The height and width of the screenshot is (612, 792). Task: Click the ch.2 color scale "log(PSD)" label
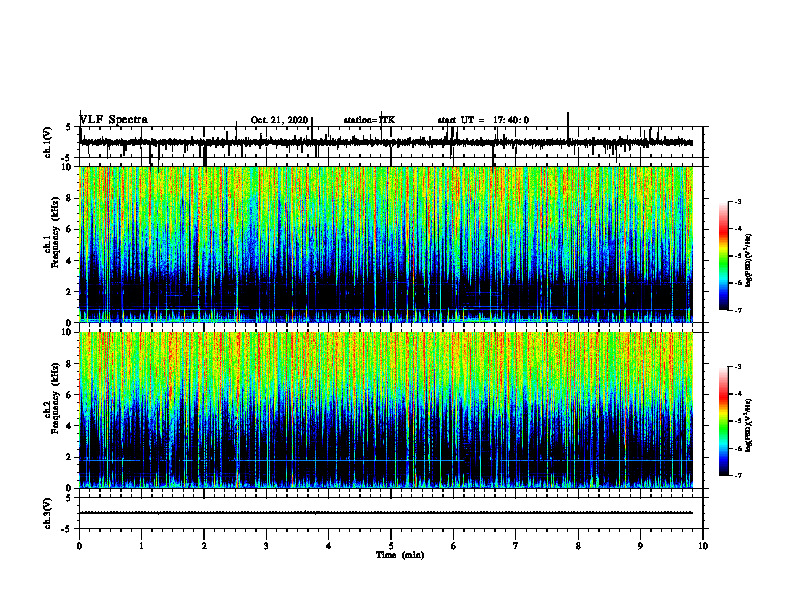click(x=749, y=424)
